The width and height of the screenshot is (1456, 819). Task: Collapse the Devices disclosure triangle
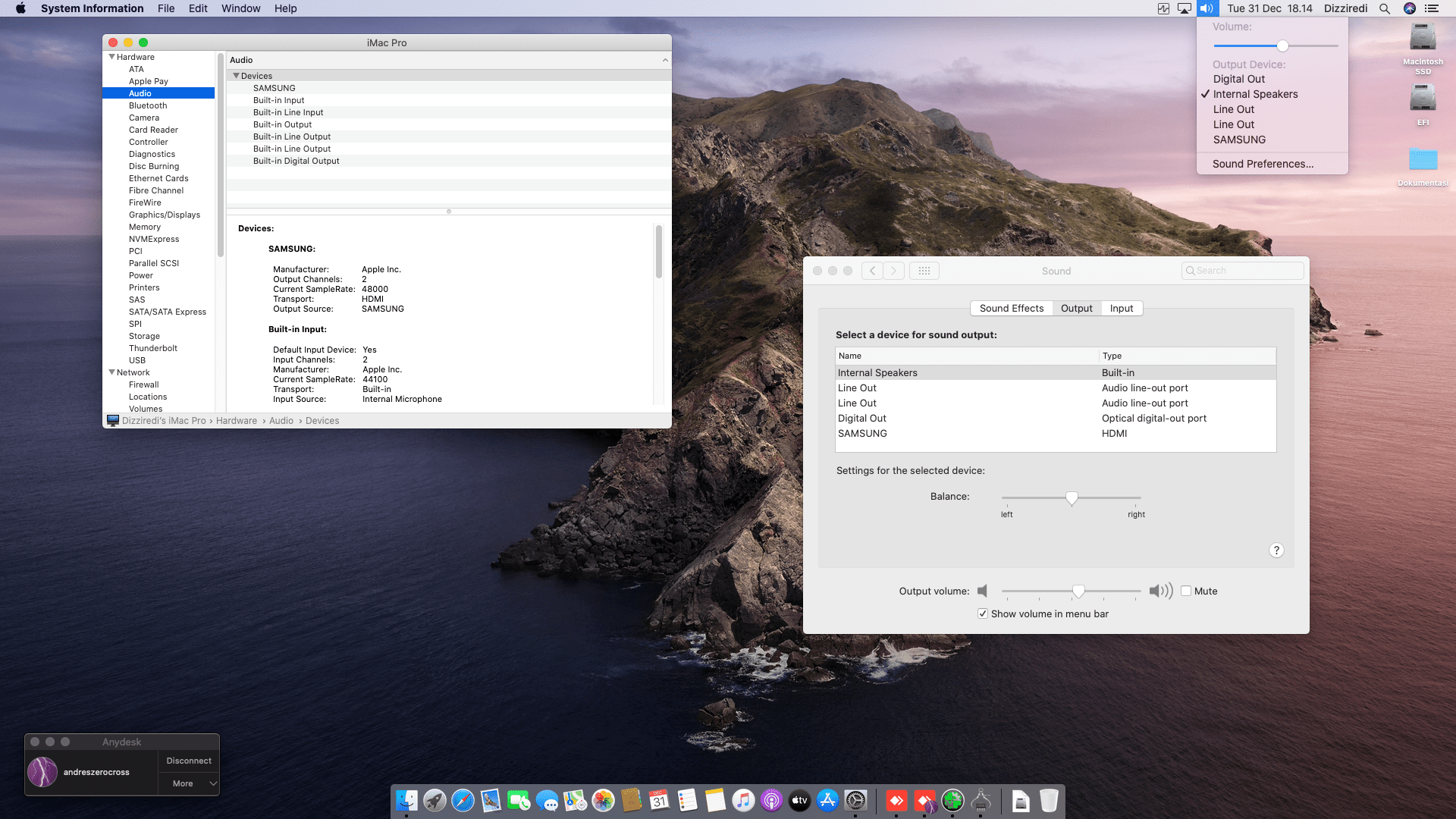(237, 76)
